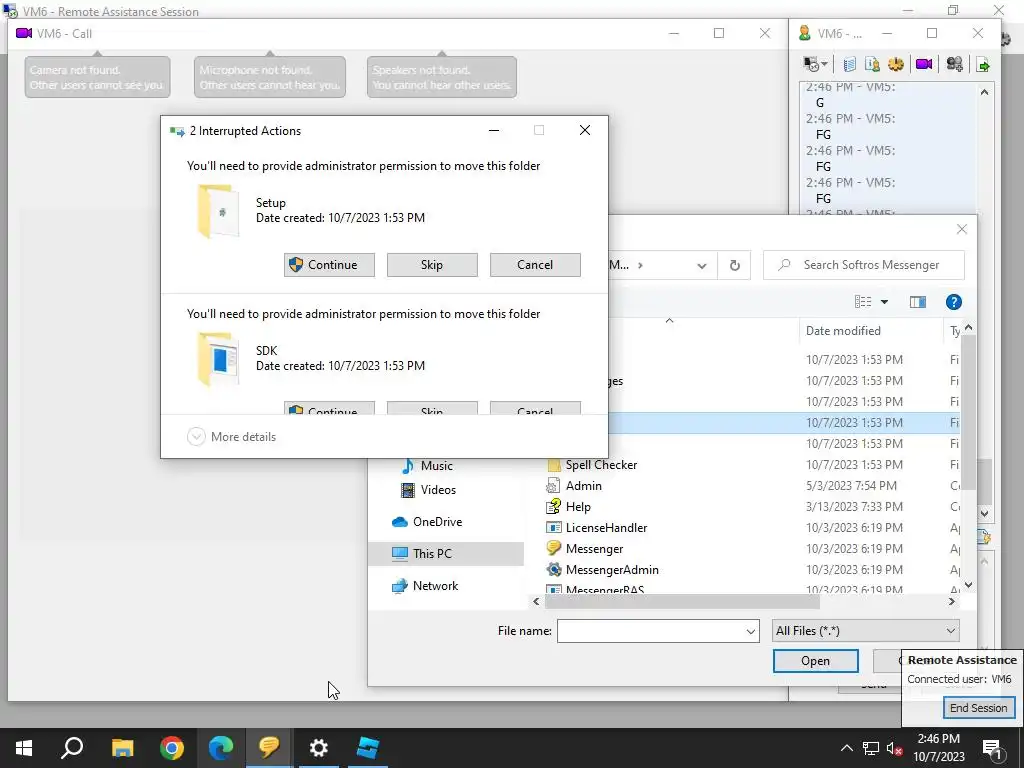Select the OneDrive cloud icon

tap(400, 522)
